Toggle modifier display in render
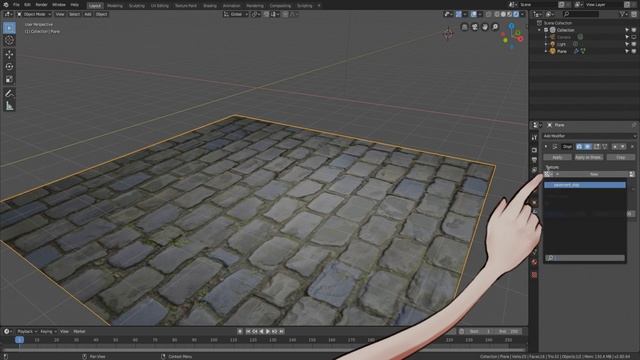Viewport: 640px width, 360px height. [579, 147]
